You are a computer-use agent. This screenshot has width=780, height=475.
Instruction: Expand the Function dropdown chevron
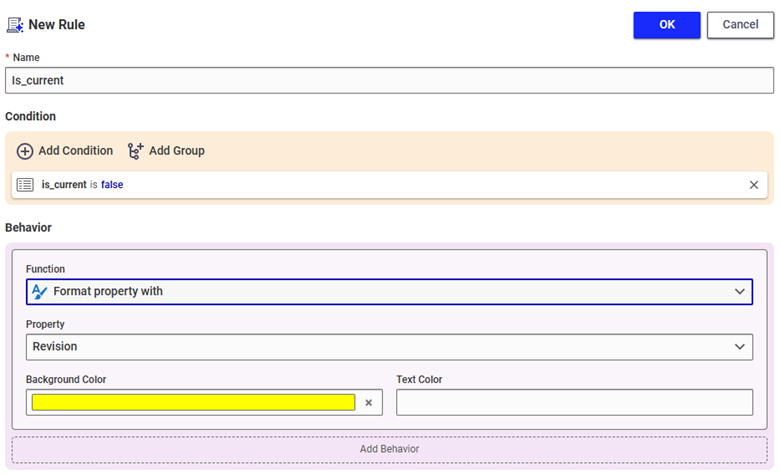coord(740,291)
